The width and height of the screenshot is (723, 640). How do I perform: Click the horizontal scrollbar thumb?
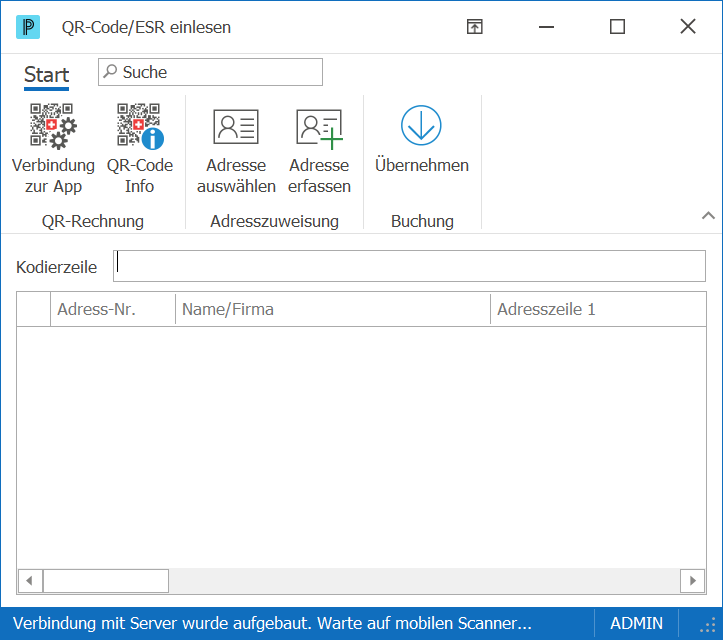106,581
